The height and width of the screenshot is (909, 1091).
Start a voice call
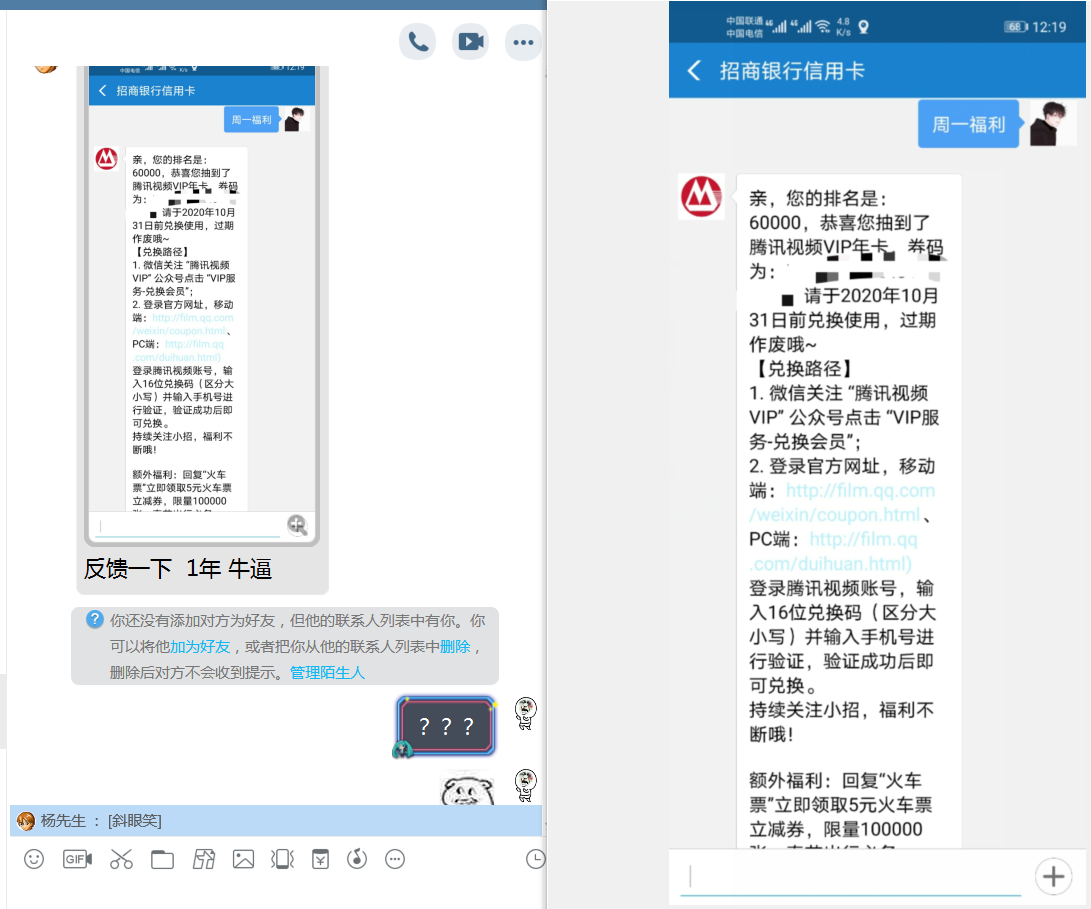(x=417, y=41)
